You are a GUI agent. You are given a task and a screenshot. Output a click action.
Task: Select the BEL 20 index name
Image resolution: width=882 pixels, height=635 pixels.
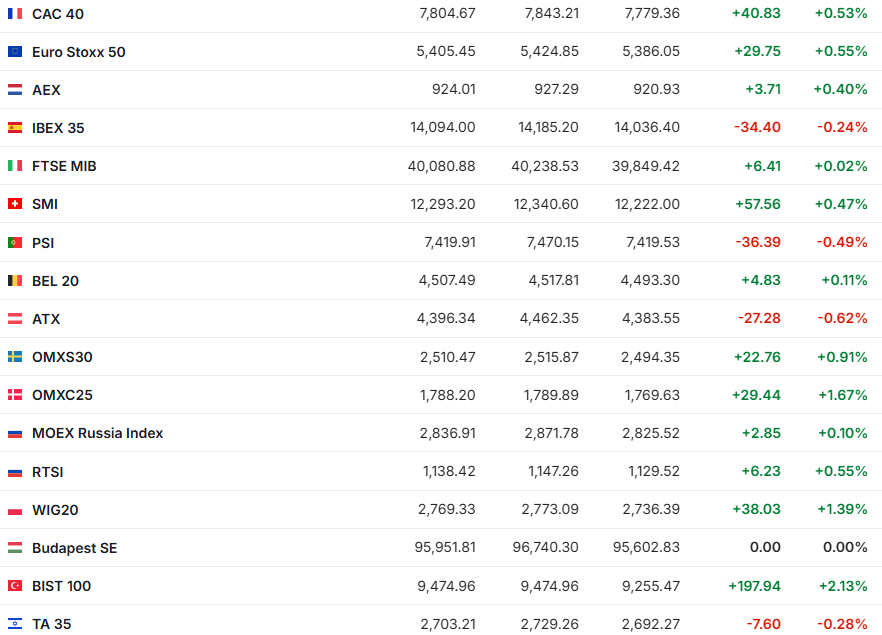(55, 281)
